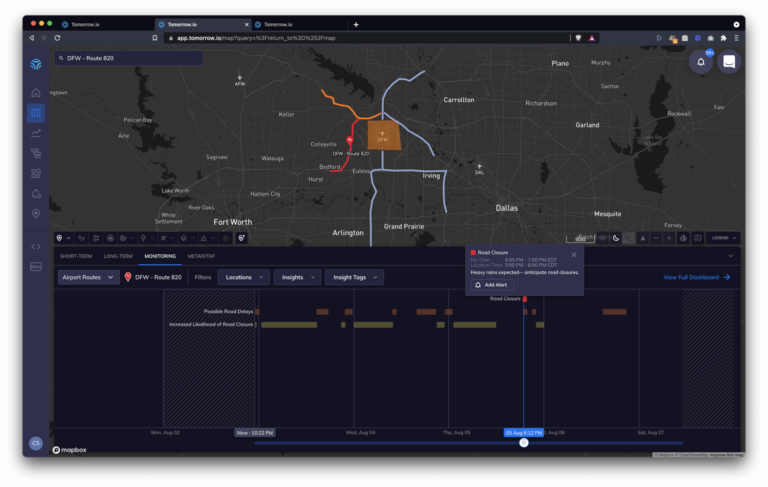
Task: Open the code brackets sidebar icon
Action: pos(36,246)
